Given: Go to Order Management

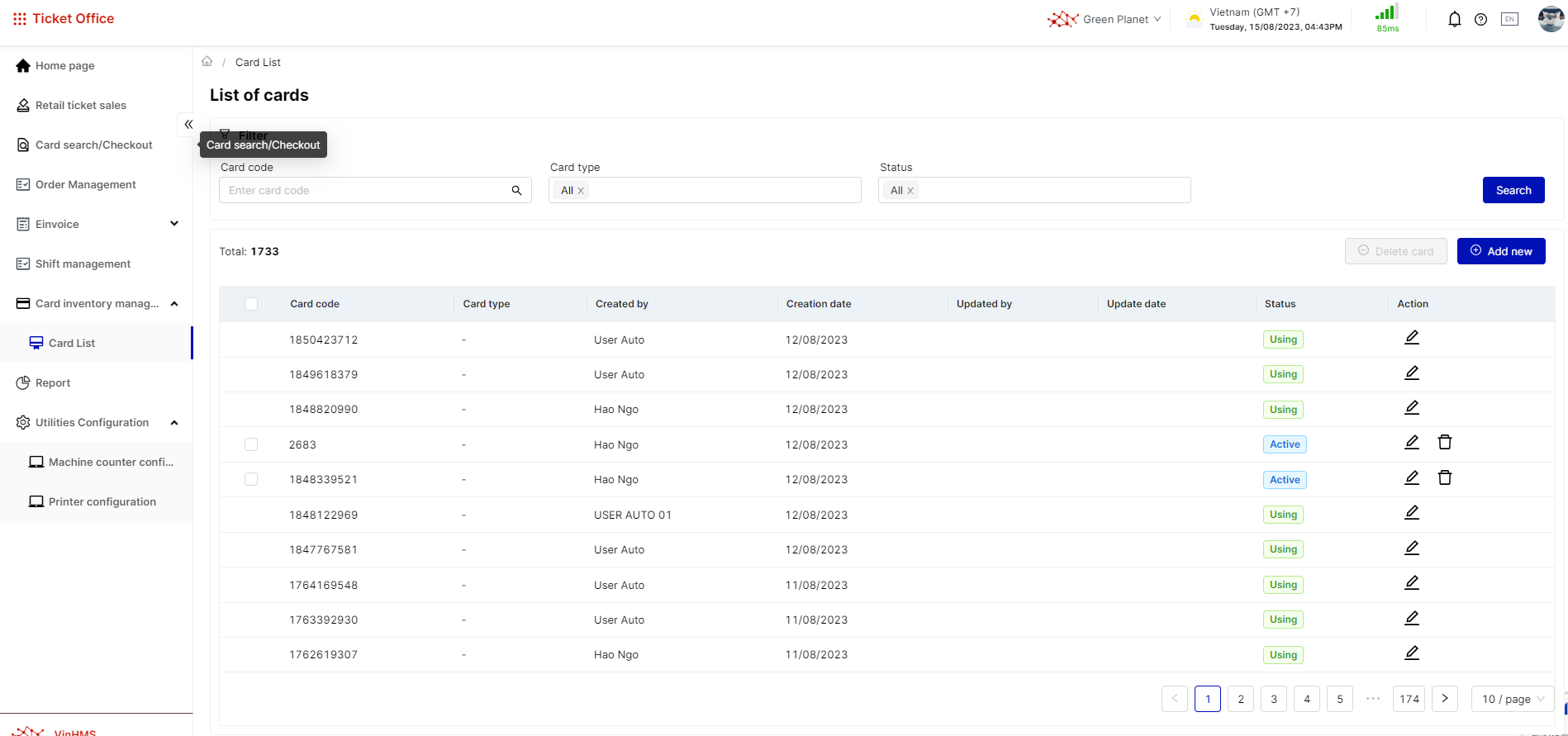Looking at the screenshot, I should pos(85,184).
